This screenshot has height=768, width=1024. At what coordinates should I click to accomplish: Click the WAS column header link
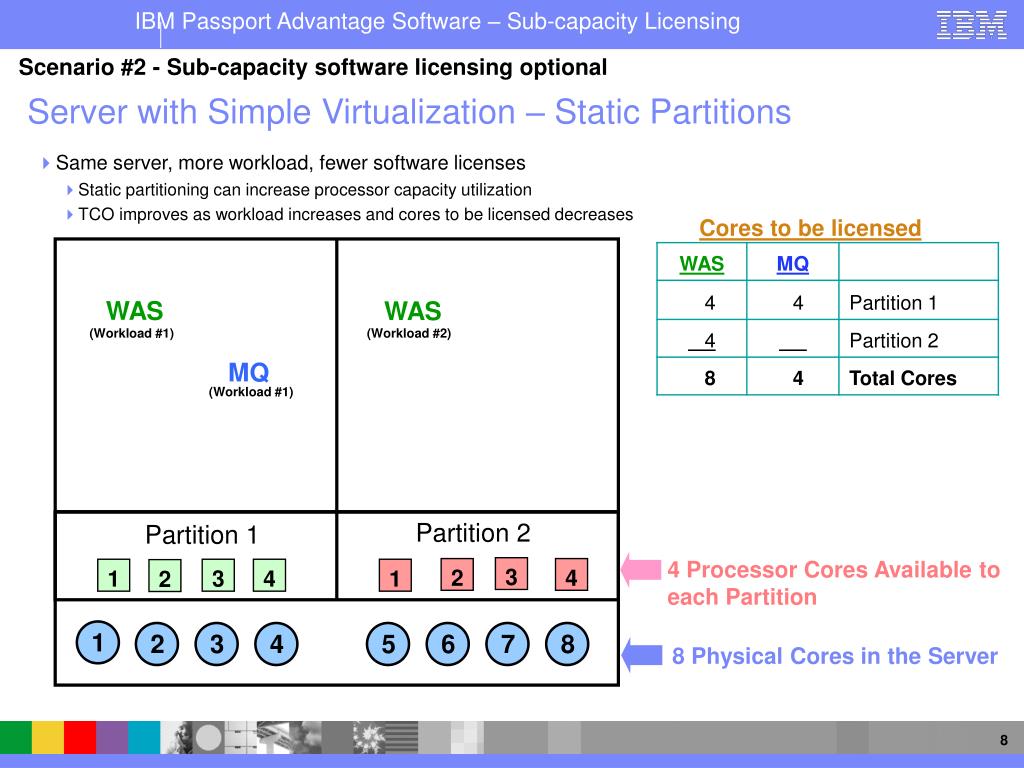701,264
